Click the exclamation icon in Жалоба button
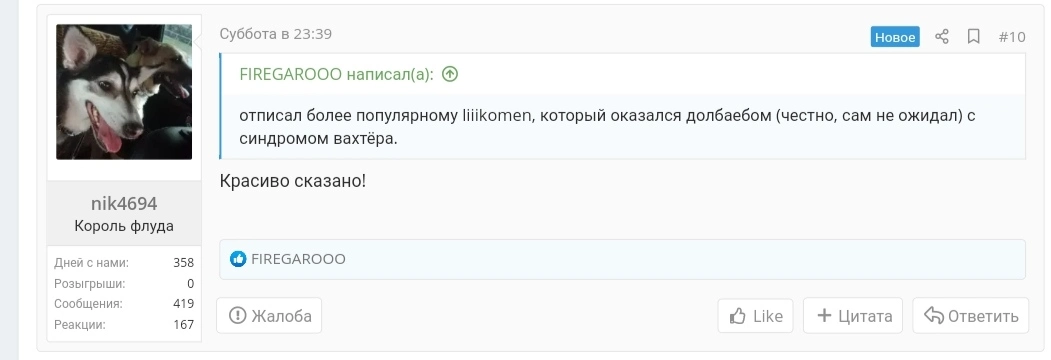Screen dimensions: 1051x360 click(237, 315)
